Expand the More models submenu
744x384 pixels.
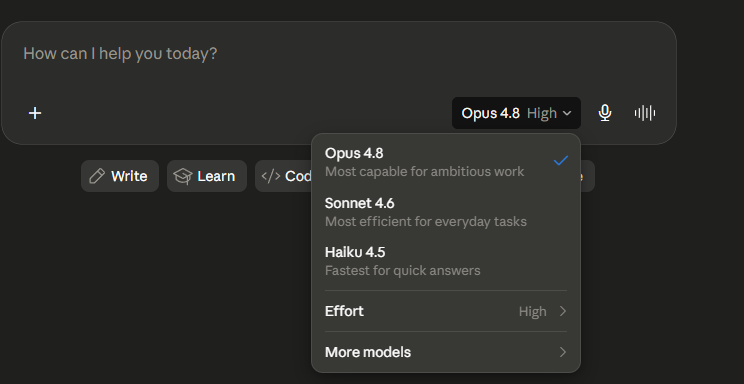pos(446,352)
